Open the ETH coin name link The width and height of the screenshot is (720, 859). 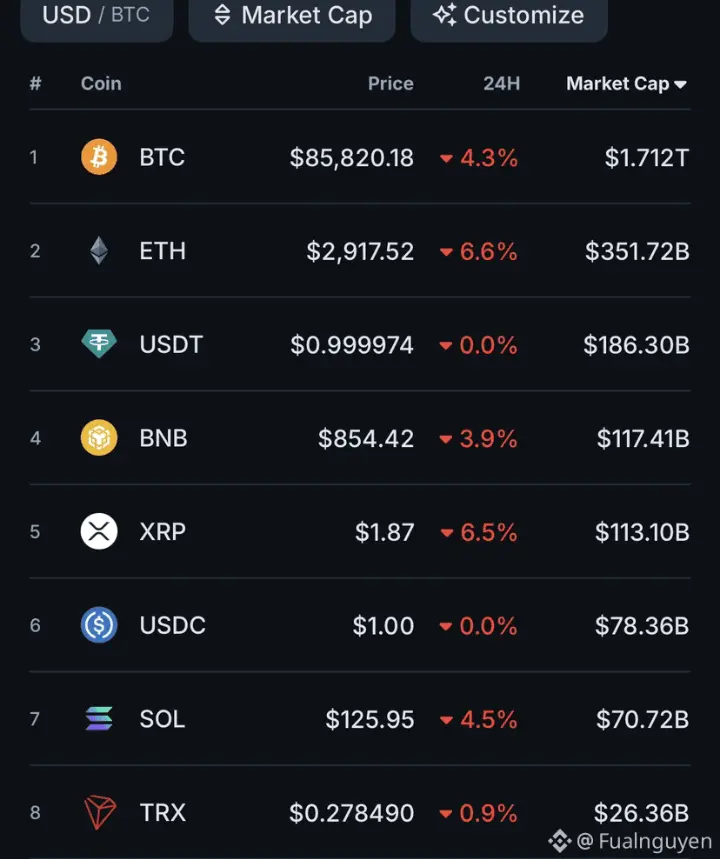point(163,251)
